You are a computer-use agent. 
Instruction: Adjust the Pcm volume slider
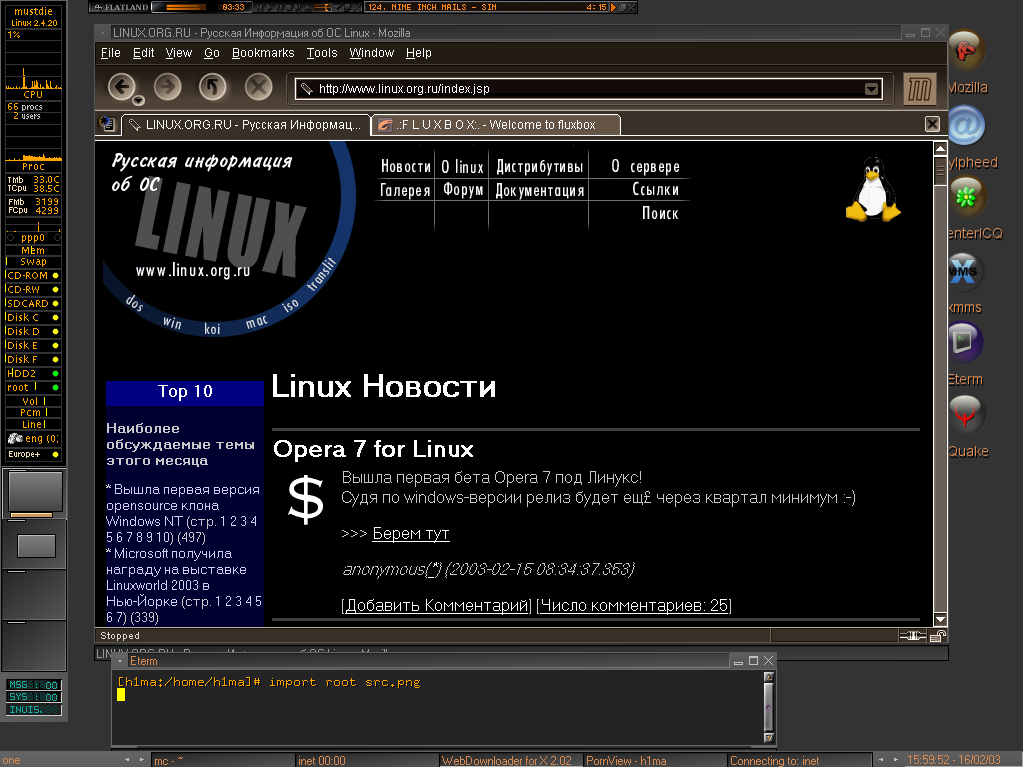point(33,412)
